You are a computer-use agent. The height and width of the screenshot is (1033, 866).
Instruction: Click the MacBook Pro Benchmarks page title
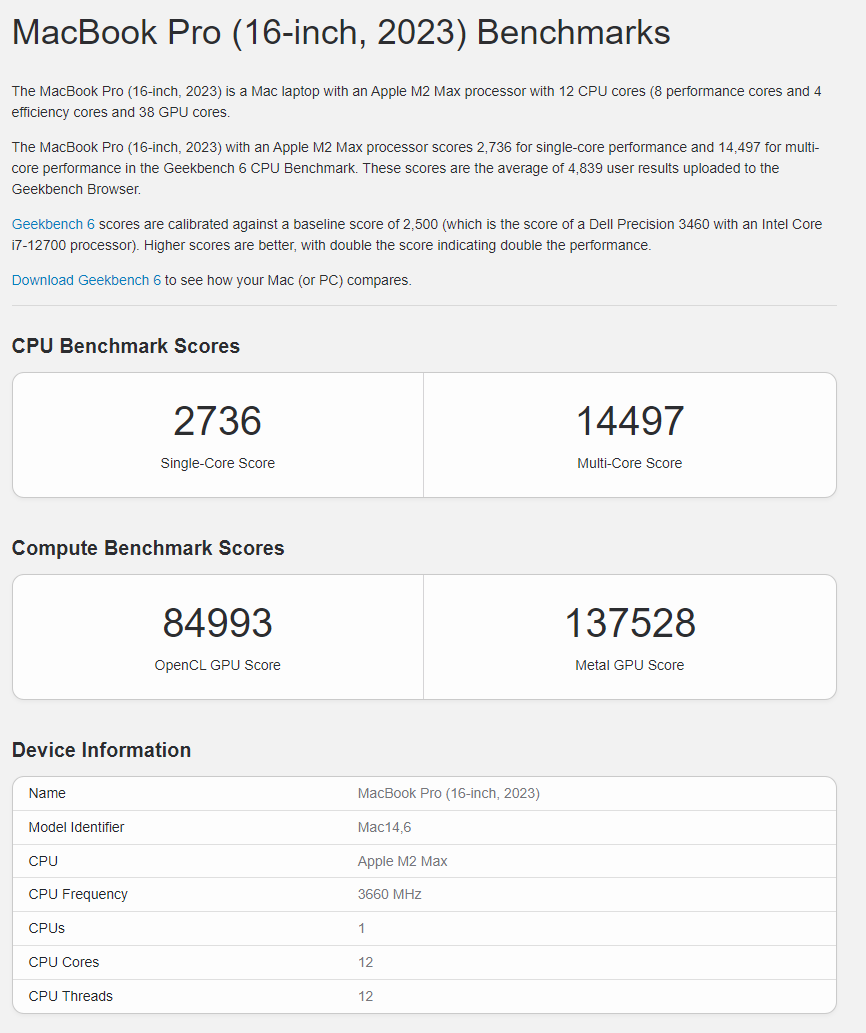(341, 32)
